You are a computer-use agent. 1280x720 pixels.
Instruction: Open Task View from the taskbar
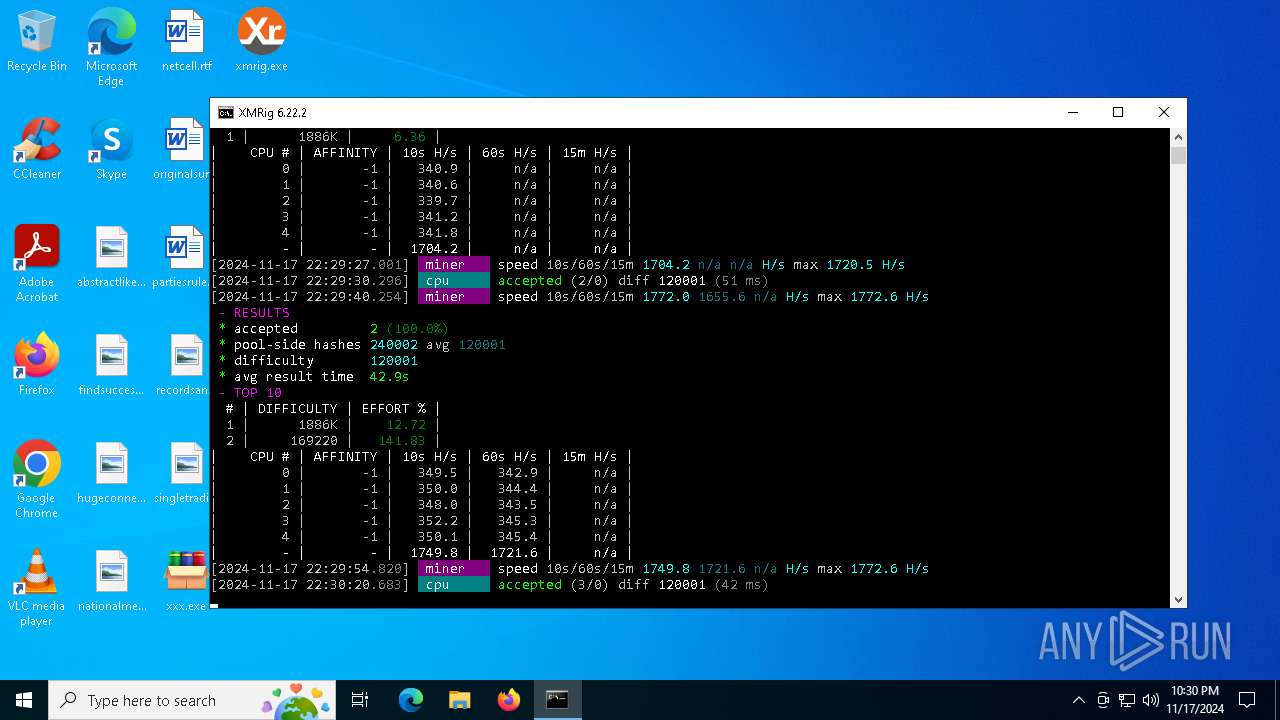tap(360, 700)
